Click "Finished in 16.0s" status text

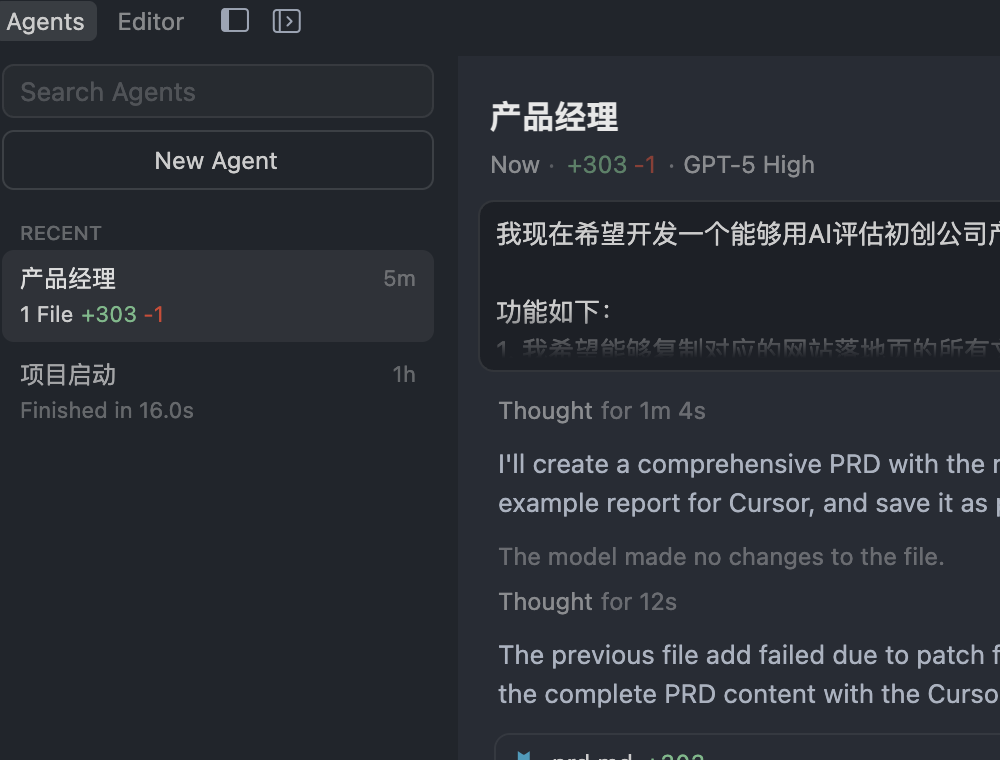coord(107,411)
